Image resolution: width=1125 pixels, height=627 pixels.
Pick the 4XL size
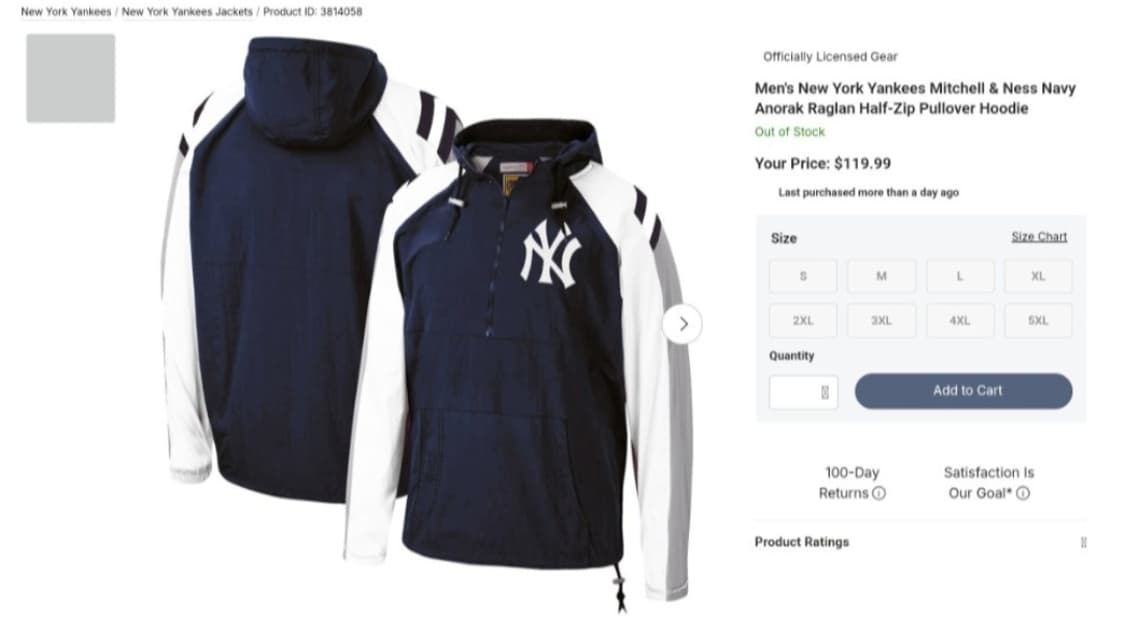[x=960, y=321]
